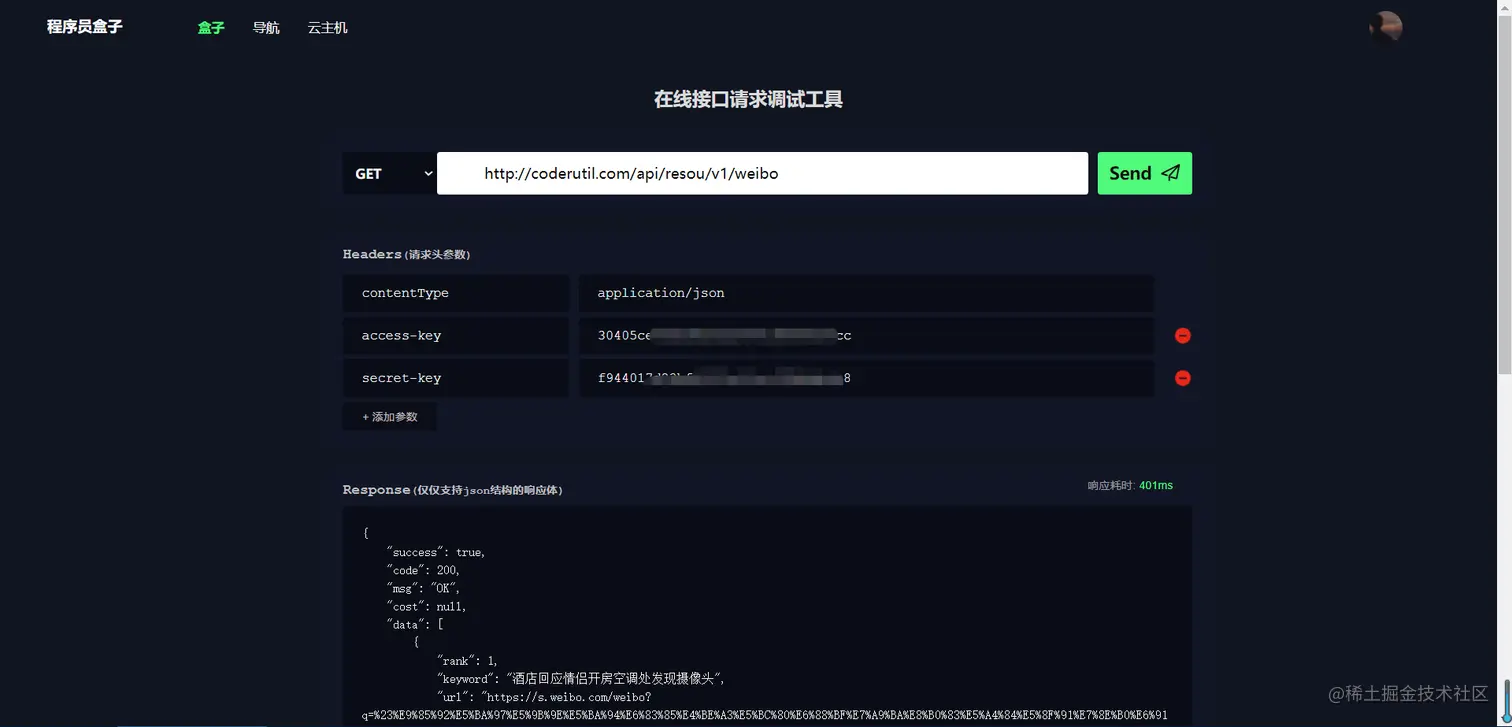Edit the secret-key value field
1512x727 pixels.
866,378
